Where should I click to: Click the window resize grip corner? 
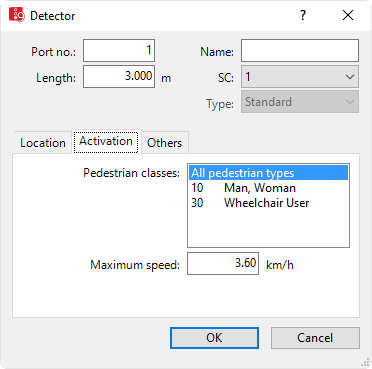pos(366,363)
